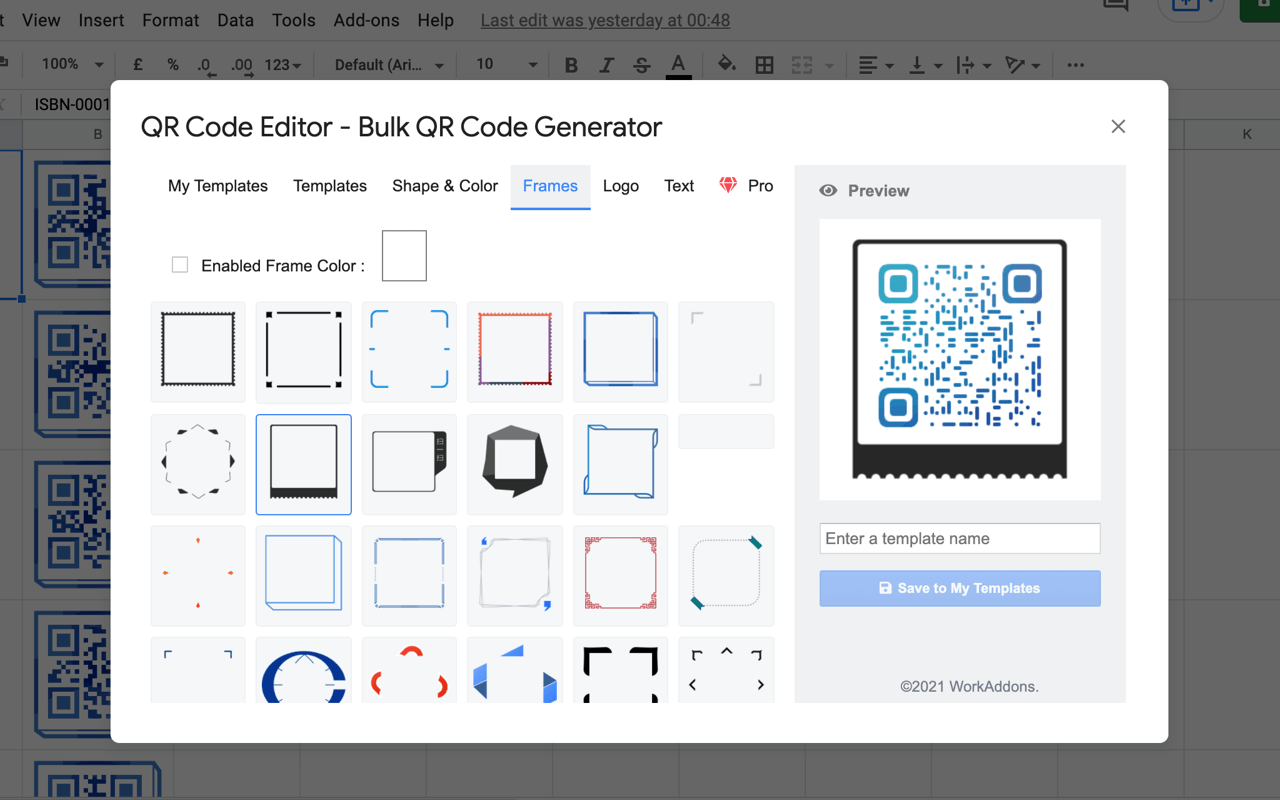Open the Add-ons menu
This screenshot has width=1280, height=800.
click(x=366, y=20)
